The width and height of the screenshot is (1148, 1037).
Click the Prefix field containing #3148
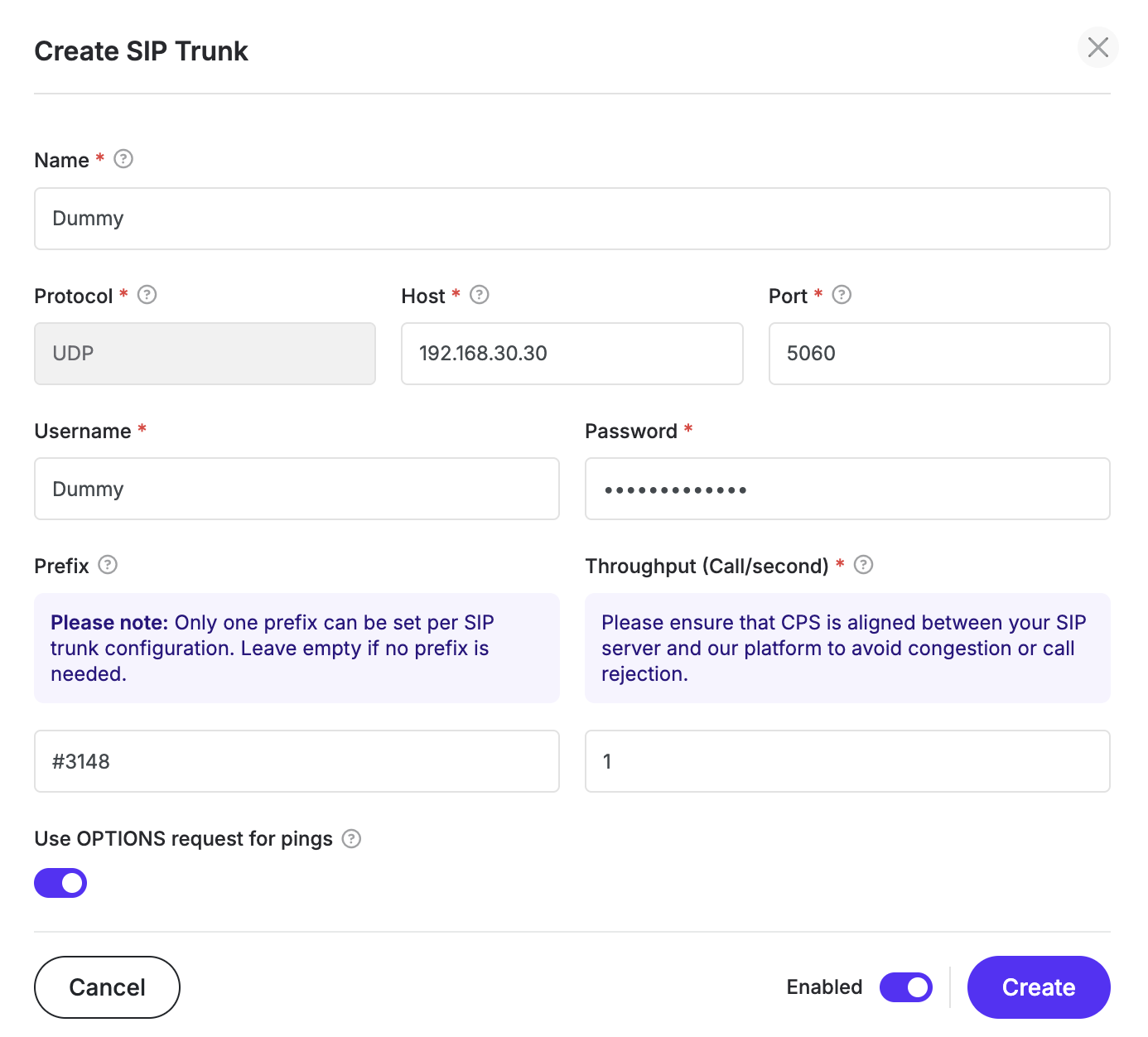tap(297, 761)
